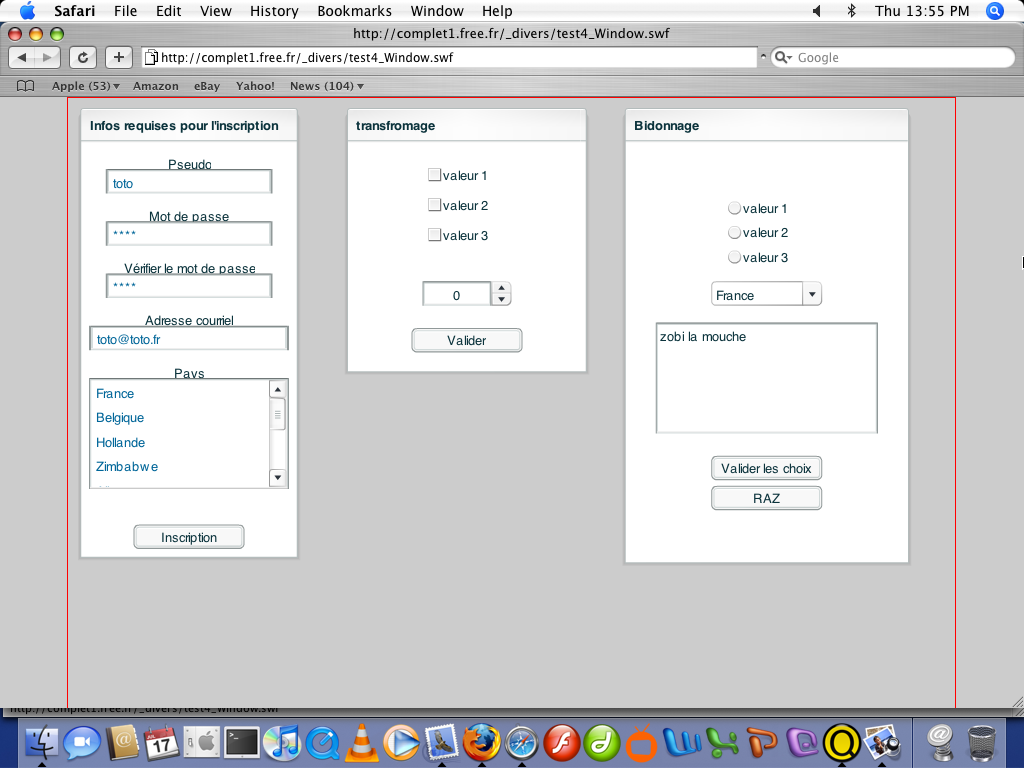Select radio valeur 2 in Bidonnage
The height and width of the screenshot is (768, 1024).
click(734, 232)
